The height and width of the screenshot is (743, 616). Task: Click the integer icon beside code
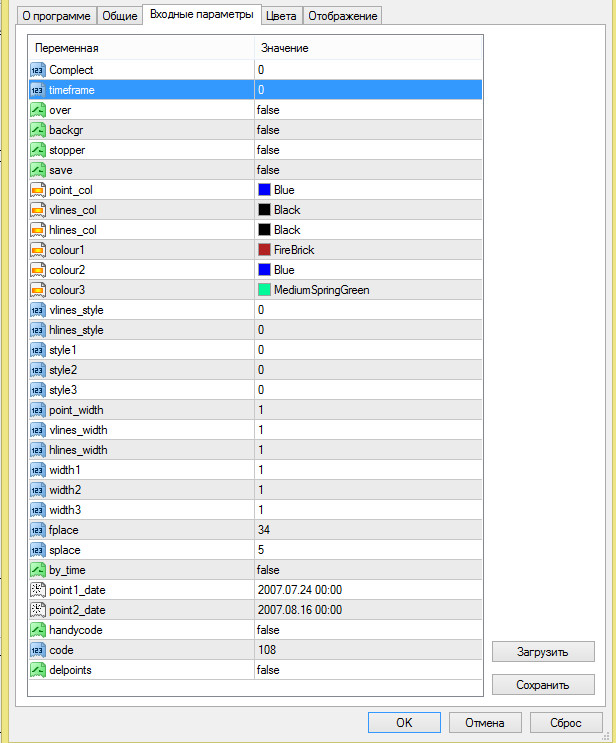point(38,650)
